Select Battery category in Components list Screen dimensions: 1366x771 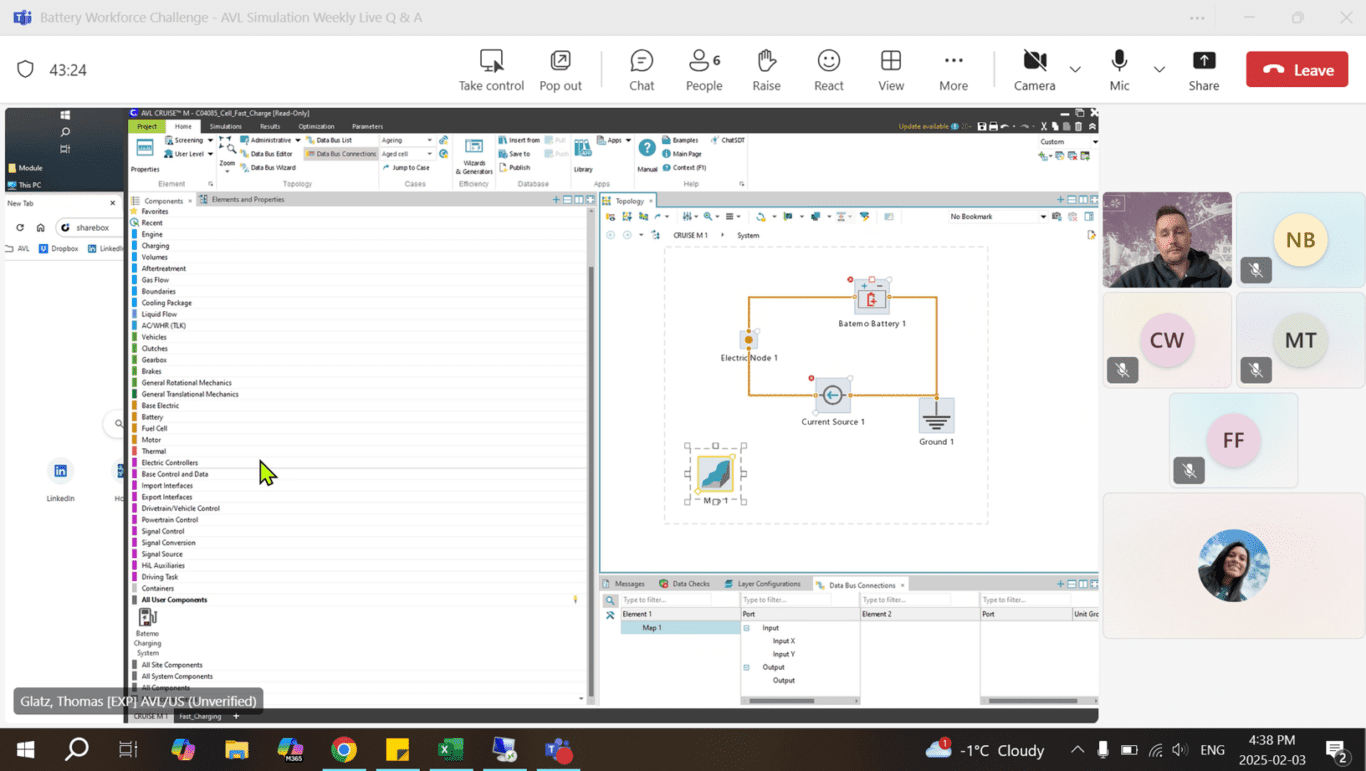[x=152, y=417]
